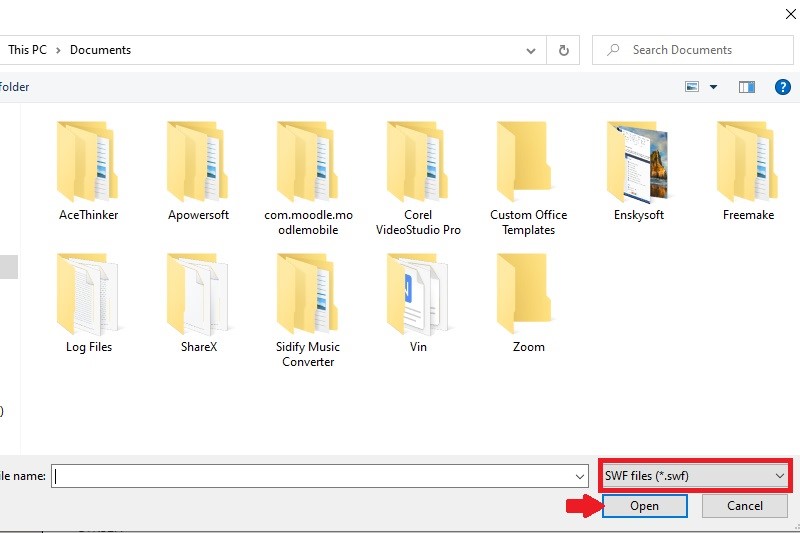The height and width of the screenshot is (533, 800).
Task: Click the ShareX folder name label
Action: coord(198,347)
